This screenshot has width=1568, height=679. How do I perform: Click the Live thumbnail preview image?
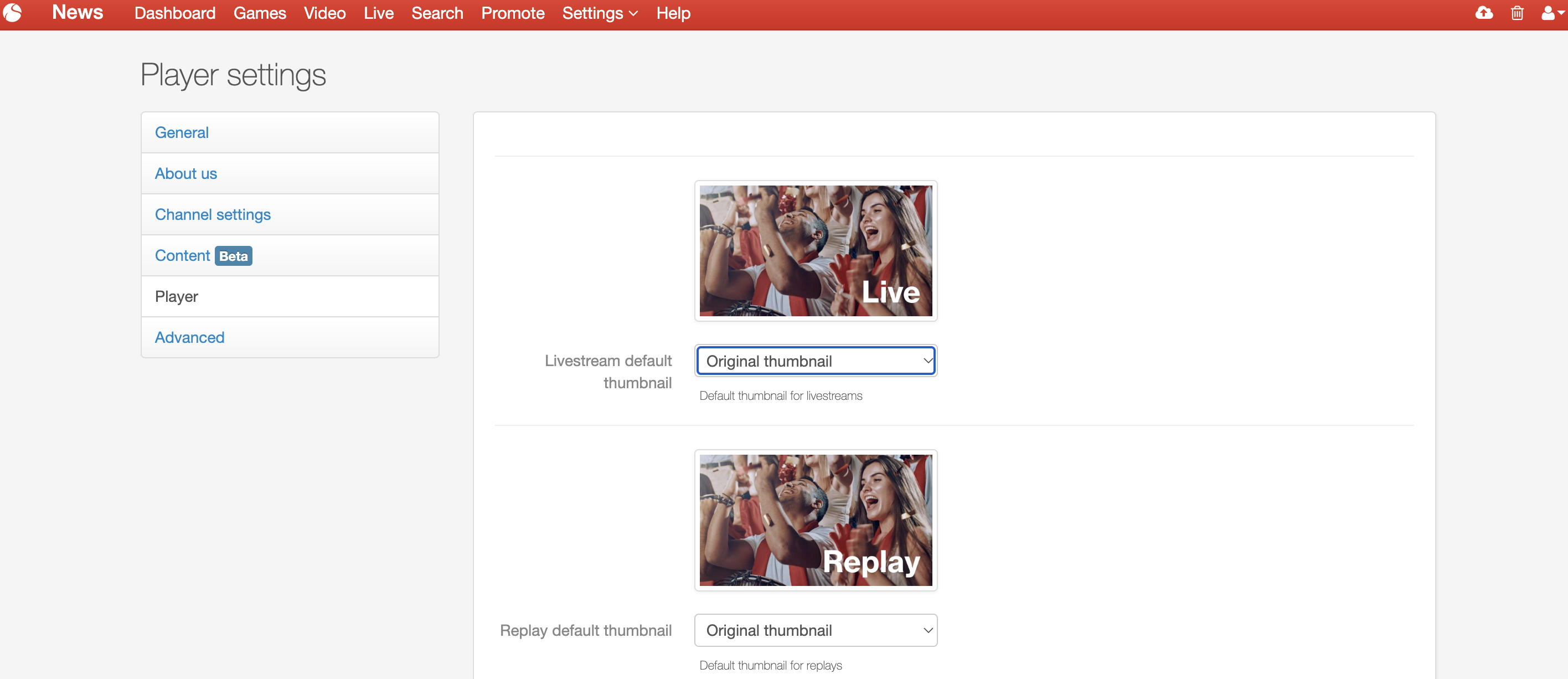[x=815, y=251]
